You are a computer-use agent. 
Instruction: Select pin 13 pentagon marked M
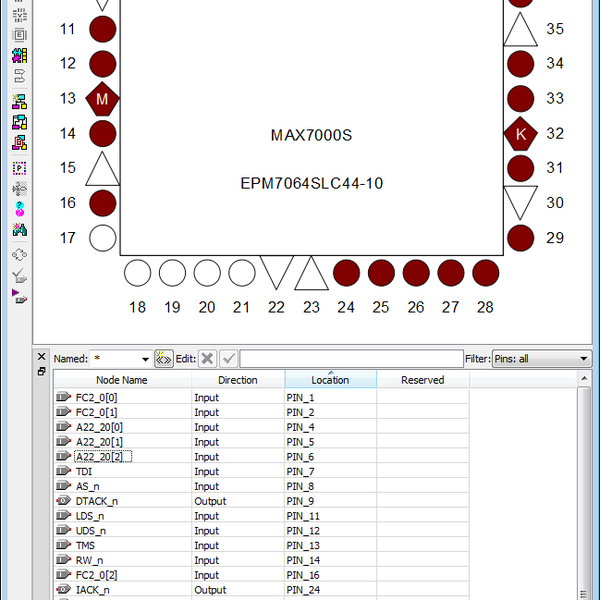pyautogui.click(x=102, y=99)
